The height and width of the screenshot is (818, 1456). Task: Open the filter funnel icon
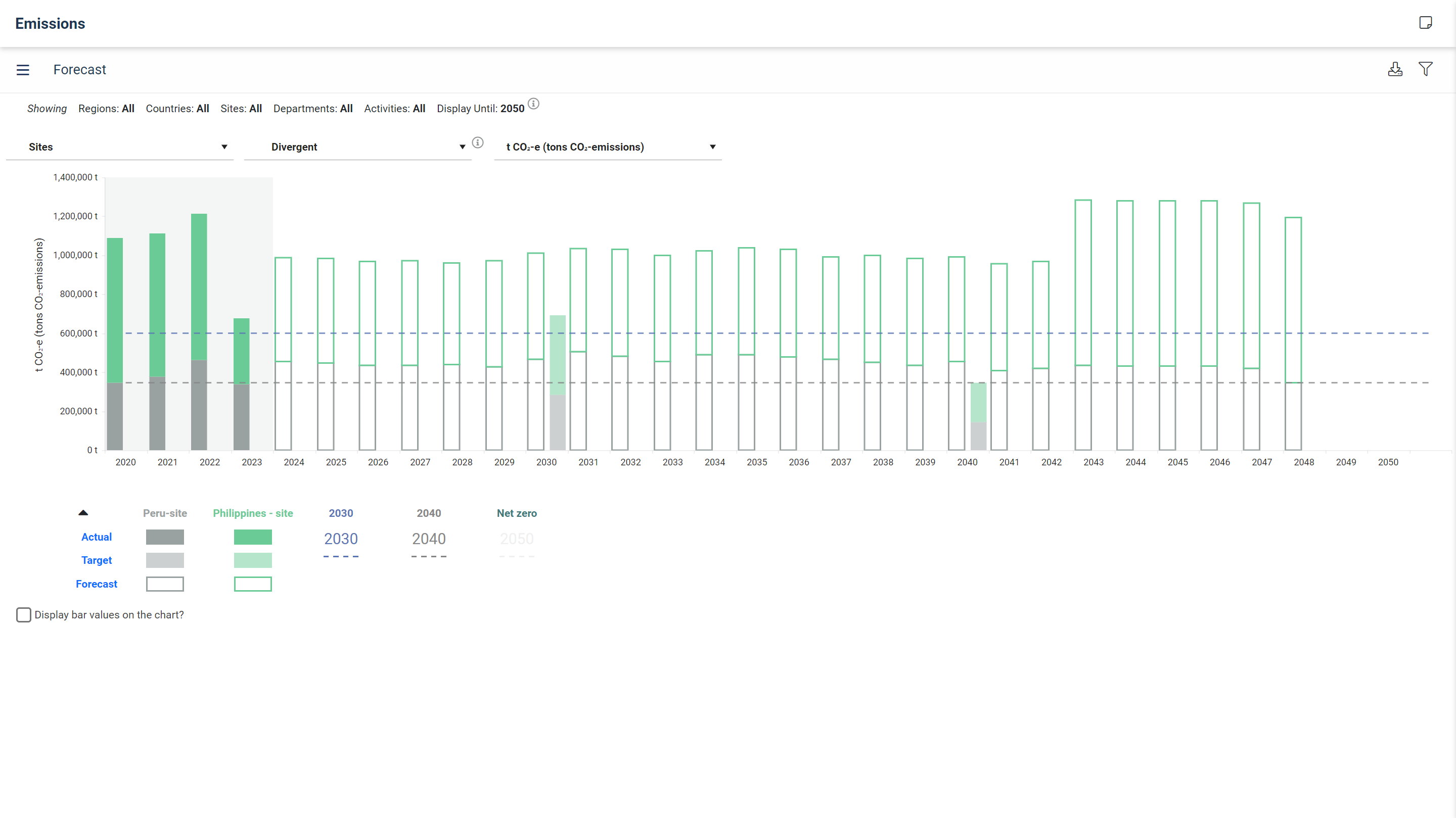point(1425,70)
